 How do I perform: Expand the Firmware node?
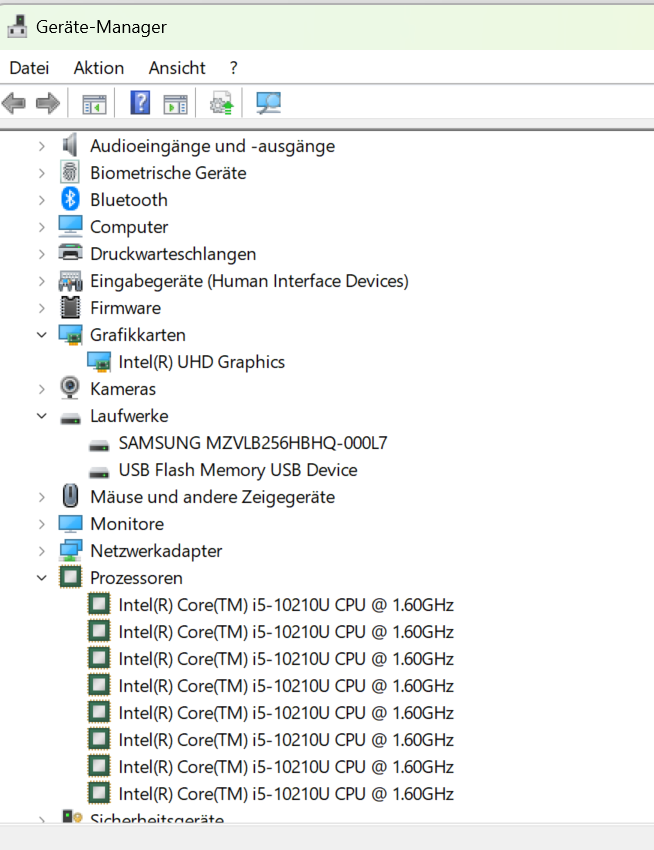42,308
